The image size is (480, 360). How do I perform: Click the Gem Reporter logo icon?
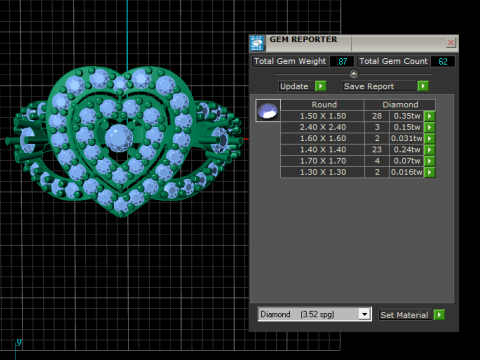click(257, 43)
